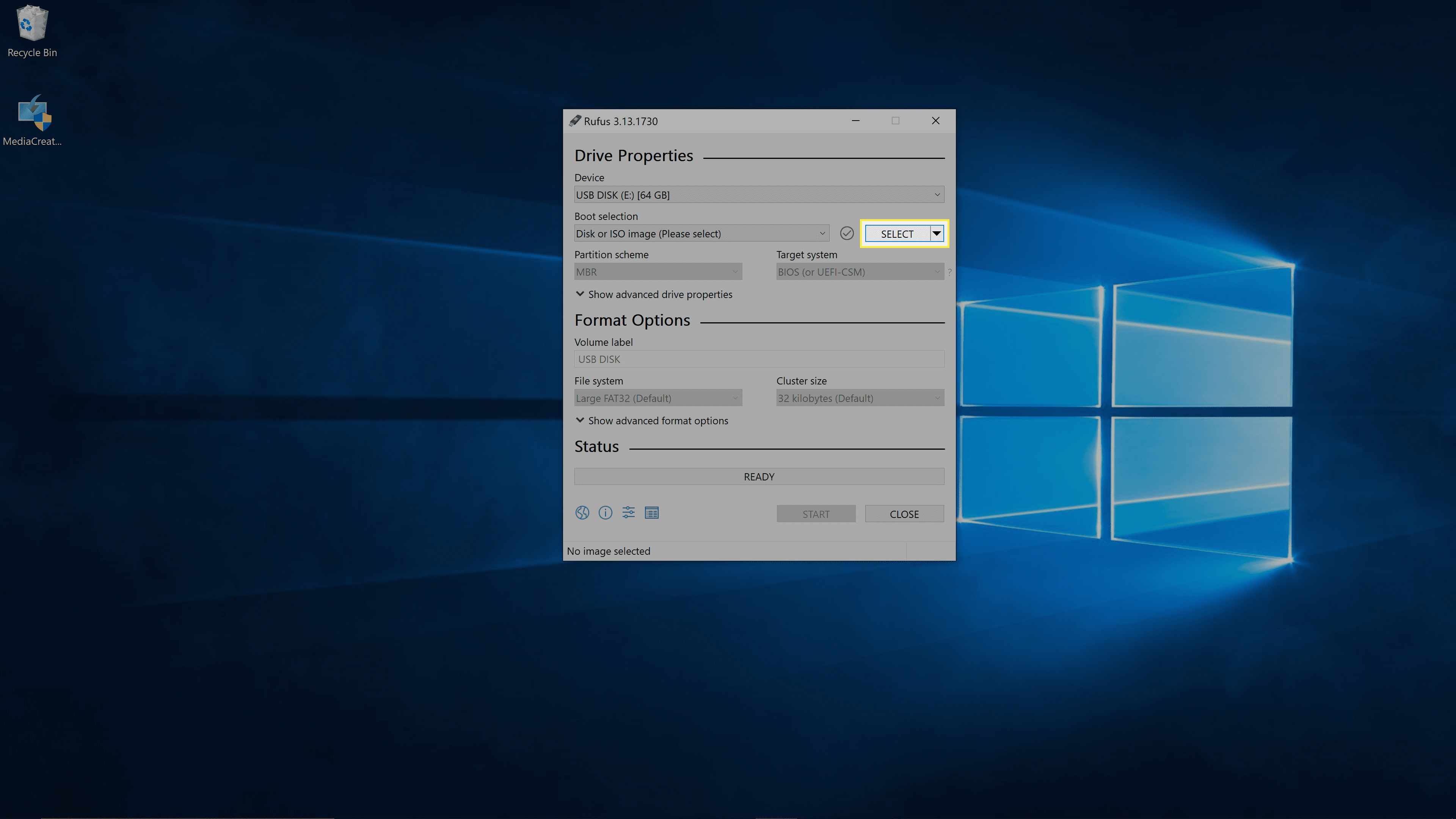Click the "Volume label" label text
The image size is (1456, 819).
(x=603, y=342)
